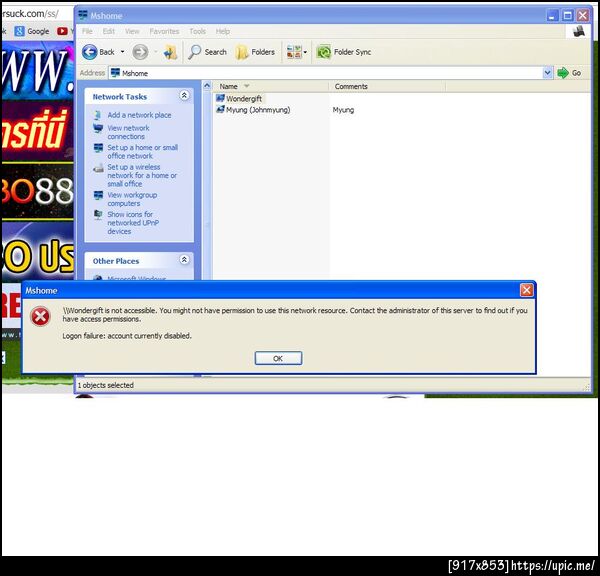Viewport: 600px width, 576px height.
Task: Collapse the Network Tasks panel
Action: point(184,95)
